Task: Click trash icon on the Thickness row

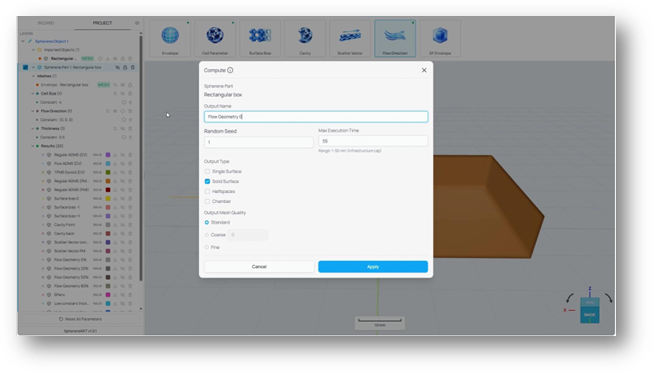Action: coord(130,128)
